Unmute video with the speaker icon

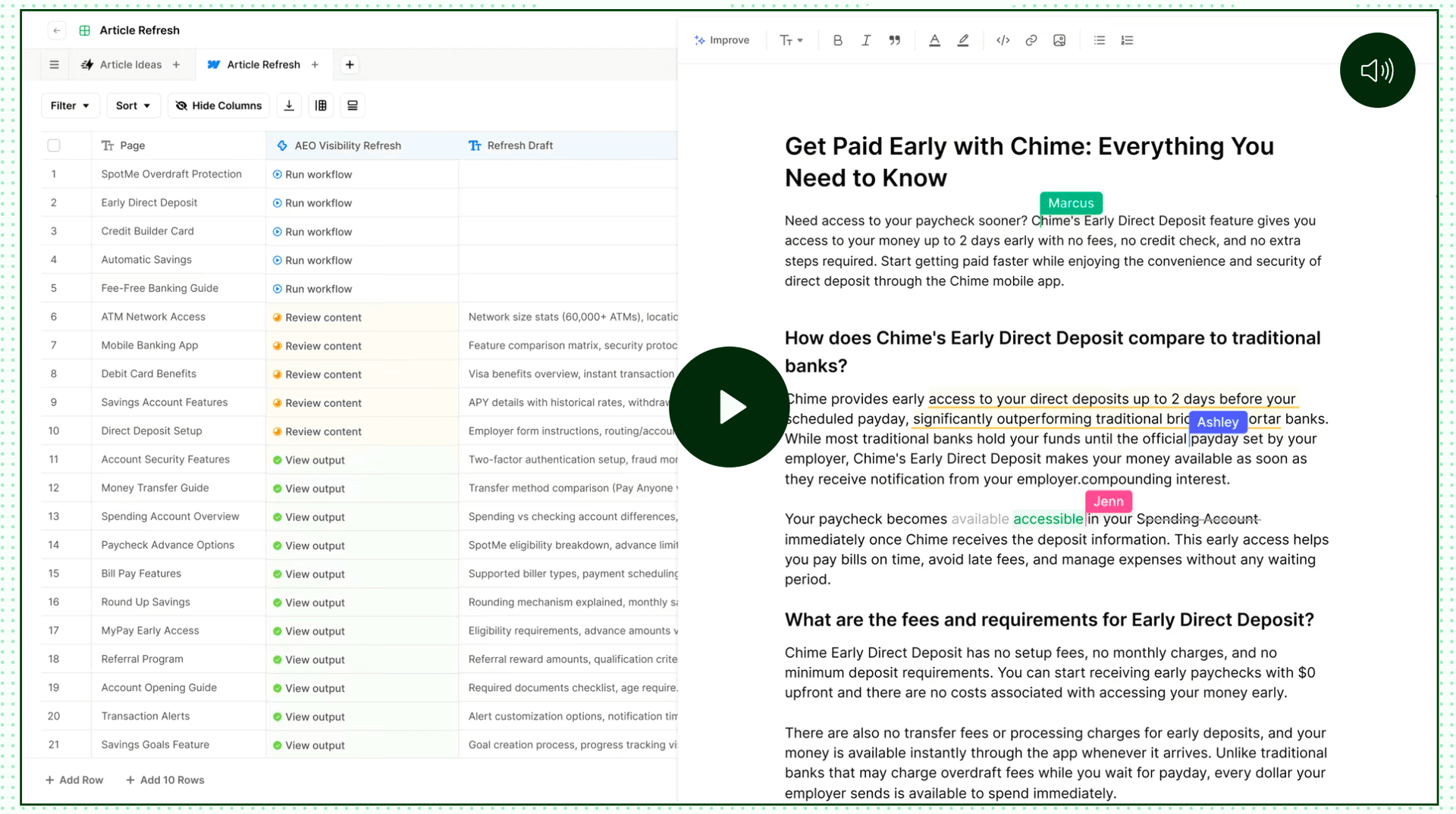[1377, 70]
